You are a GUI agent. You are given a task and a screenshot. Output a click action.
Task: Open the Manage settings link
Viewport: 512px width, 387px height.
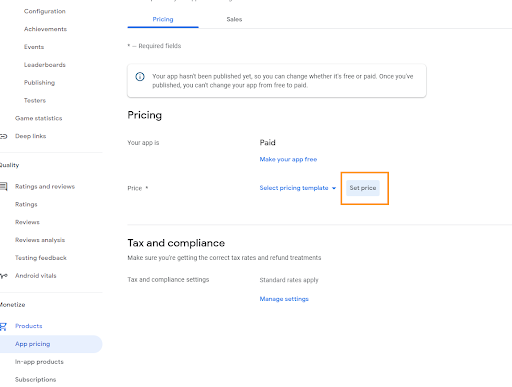coord(284,299)
